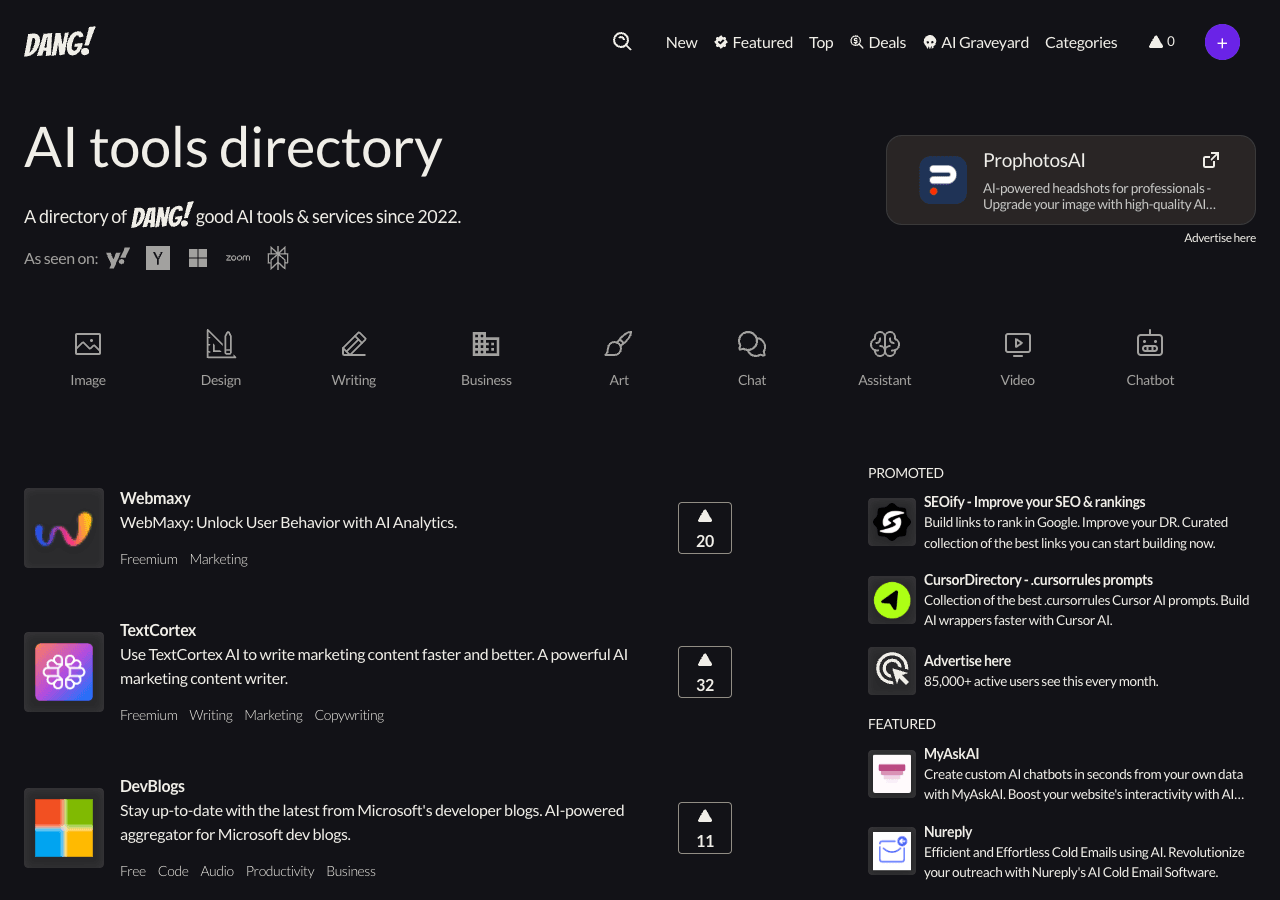Screen dimensions: 1280x900
Task: Select the Image category icon
Action: (x=88, y=344)
